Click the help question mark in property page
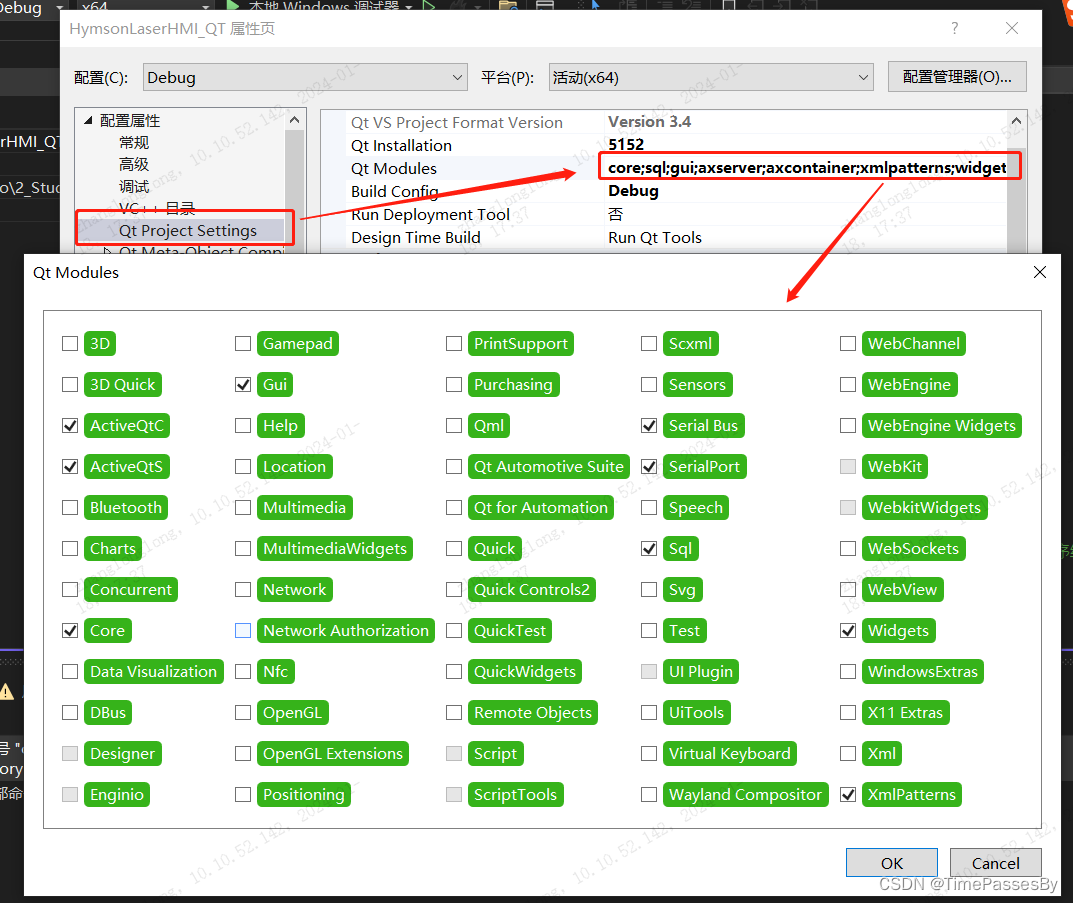 (954, 29)
